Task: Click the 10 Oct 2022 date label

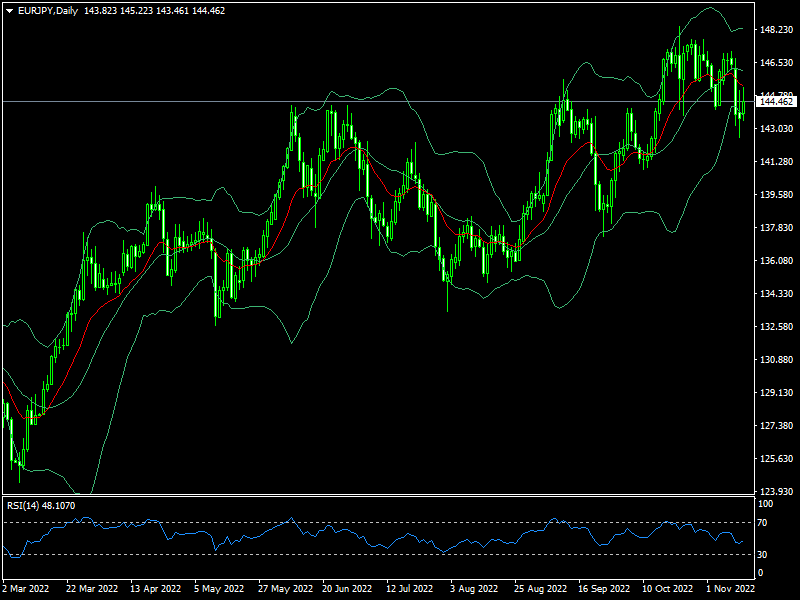Action: [x=667, y=588]
